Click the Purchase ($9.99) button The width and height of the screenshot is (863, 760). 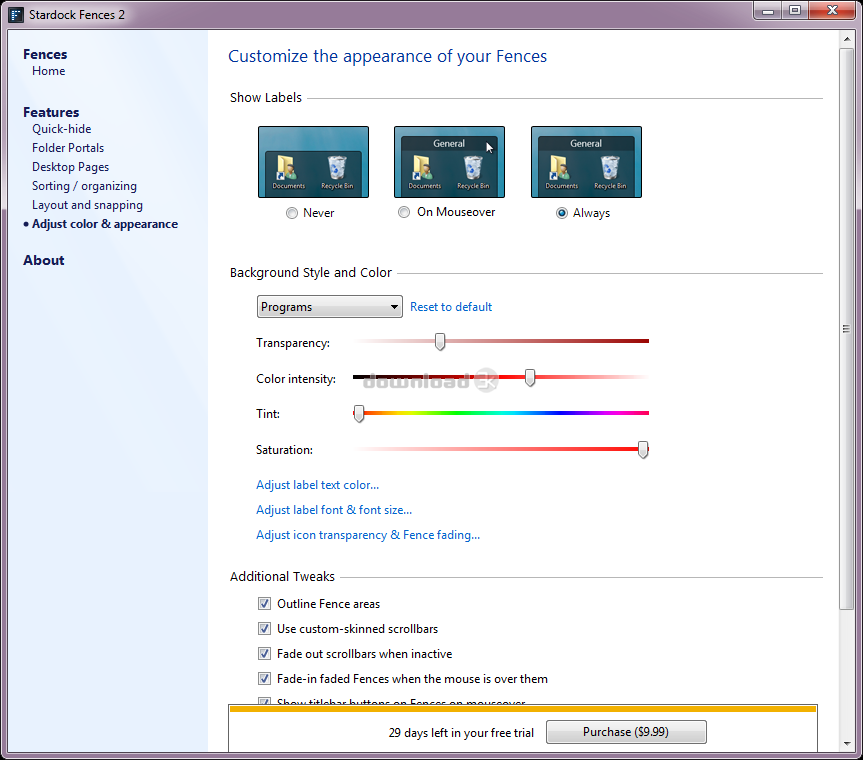pyautogui.click(x=626, y=732)
